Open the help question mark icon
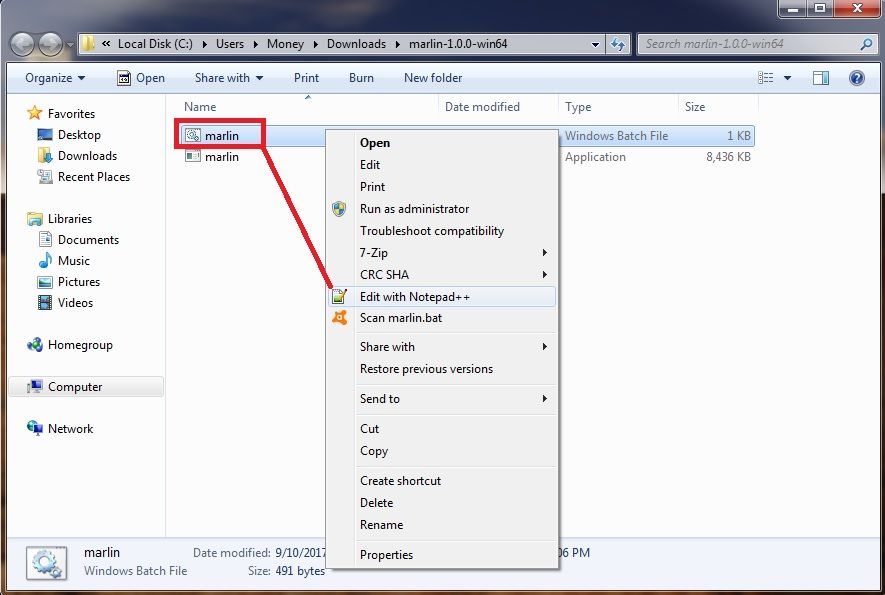The width and height of the screenshot is (885, 595). point(856,78)
